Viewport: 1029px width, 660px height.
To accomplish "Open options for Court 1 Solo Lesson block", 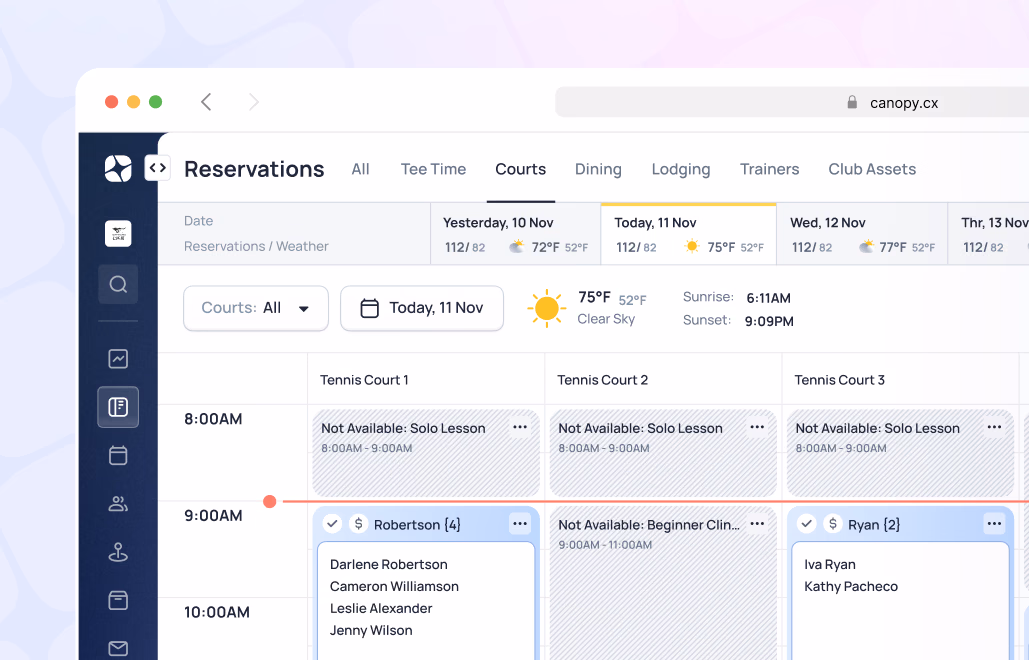I will click(x=520, y=427).
